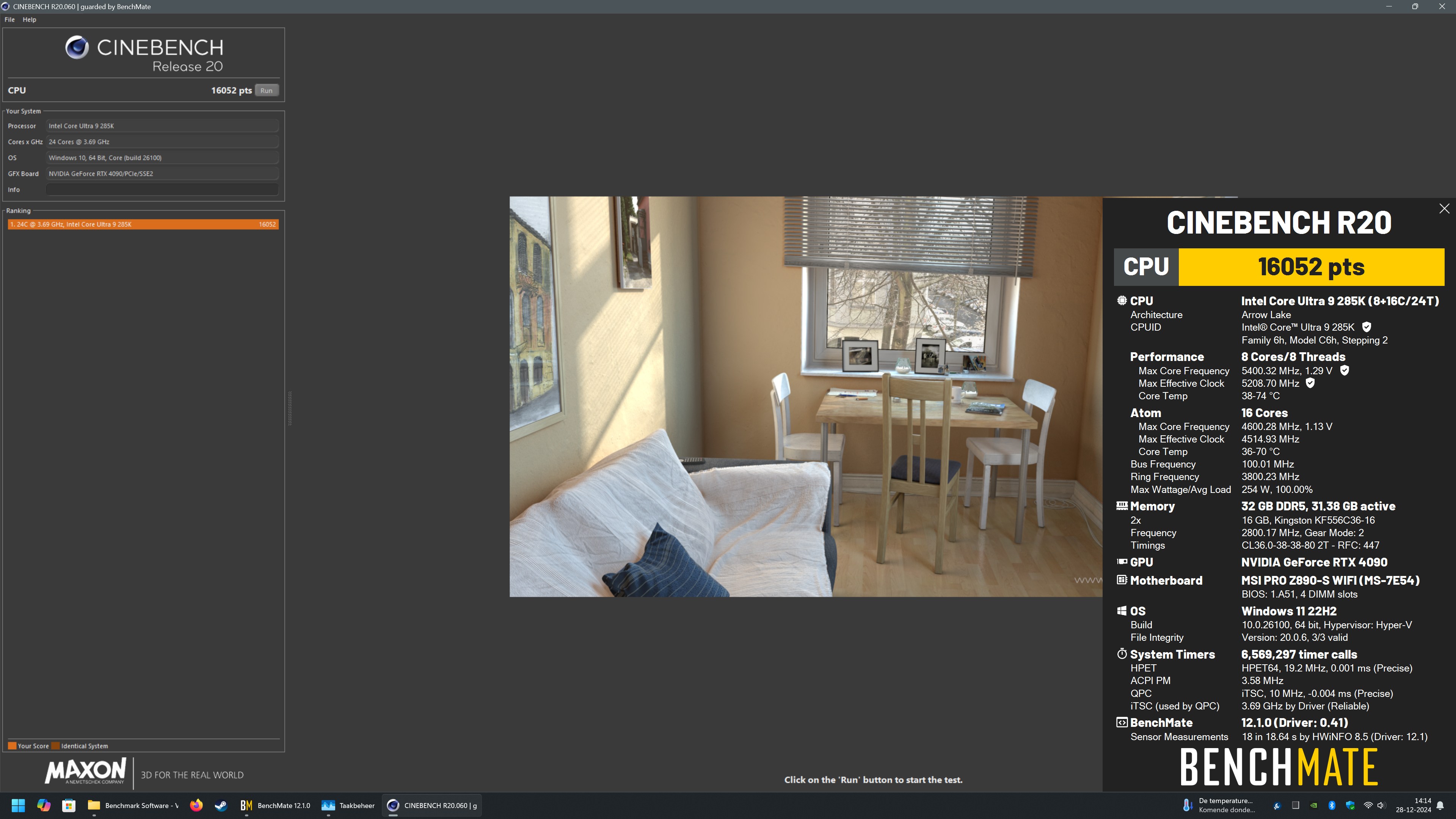This screenshot has height=819, width=1456.
Task: Click the '32 GB DDR5, 31.38 GB active' memory value
Action: tap(1318, 506)
